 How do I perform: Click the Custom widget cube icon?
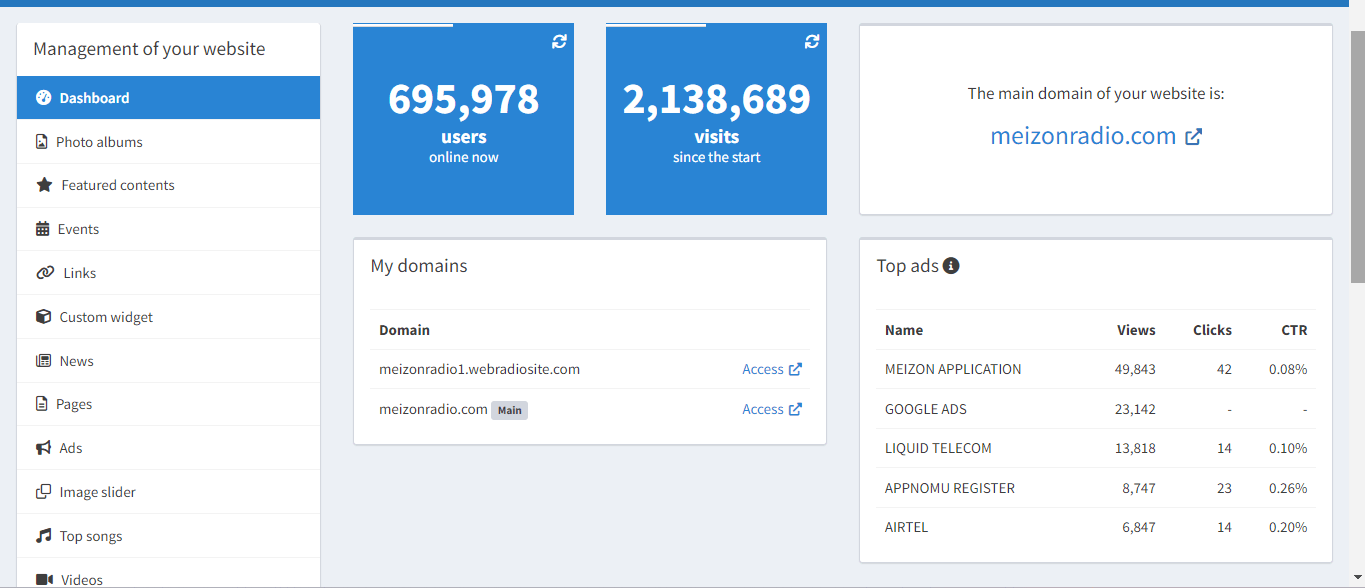pyautogui.click(x=43, y=317)
